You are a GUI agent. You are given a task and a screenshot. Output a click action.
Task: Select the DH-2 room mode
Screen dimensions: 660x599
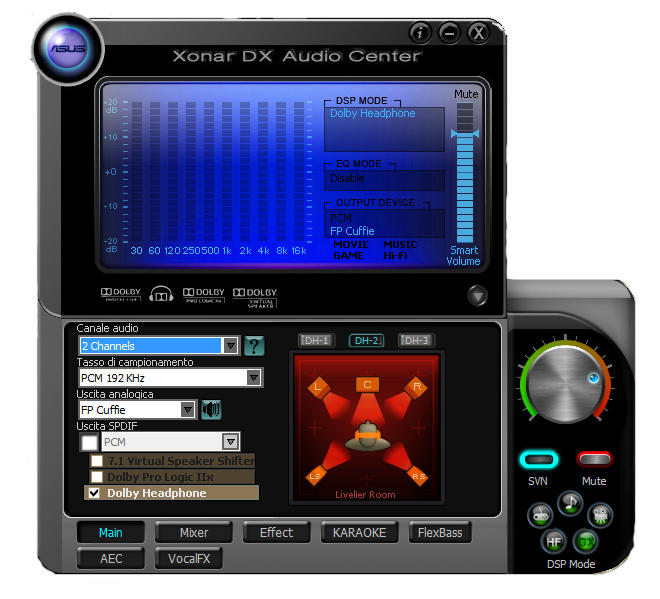(x=366, y=340)
